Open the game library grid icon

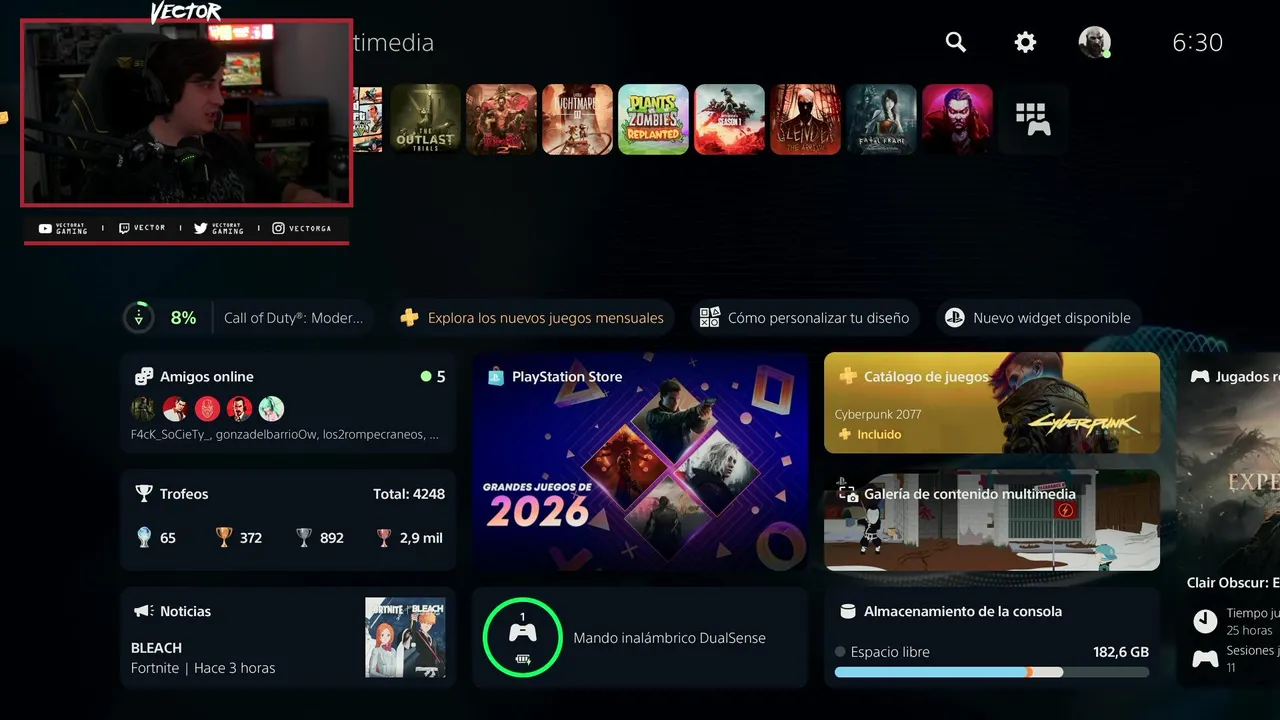pyautogui.click(x=1033, y=119)
